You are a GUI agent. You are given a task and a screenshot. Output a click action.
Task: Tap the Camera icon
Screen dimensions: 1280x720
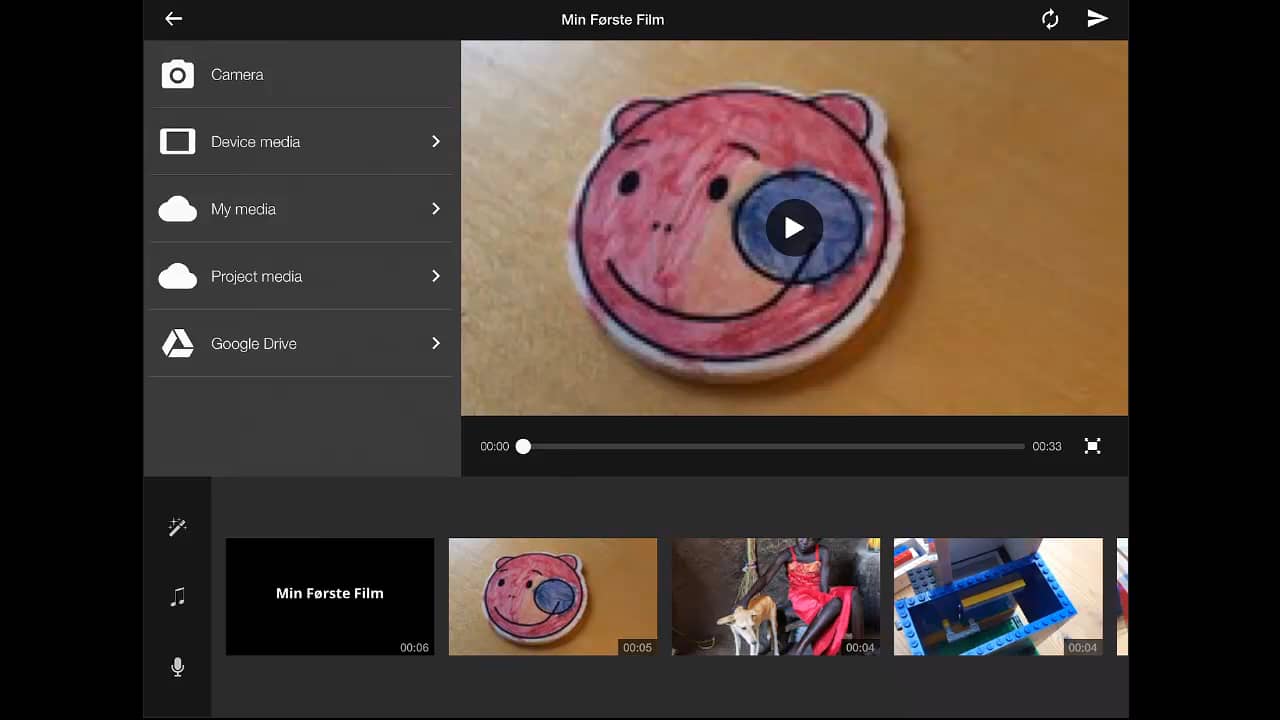tap(178, 74)
